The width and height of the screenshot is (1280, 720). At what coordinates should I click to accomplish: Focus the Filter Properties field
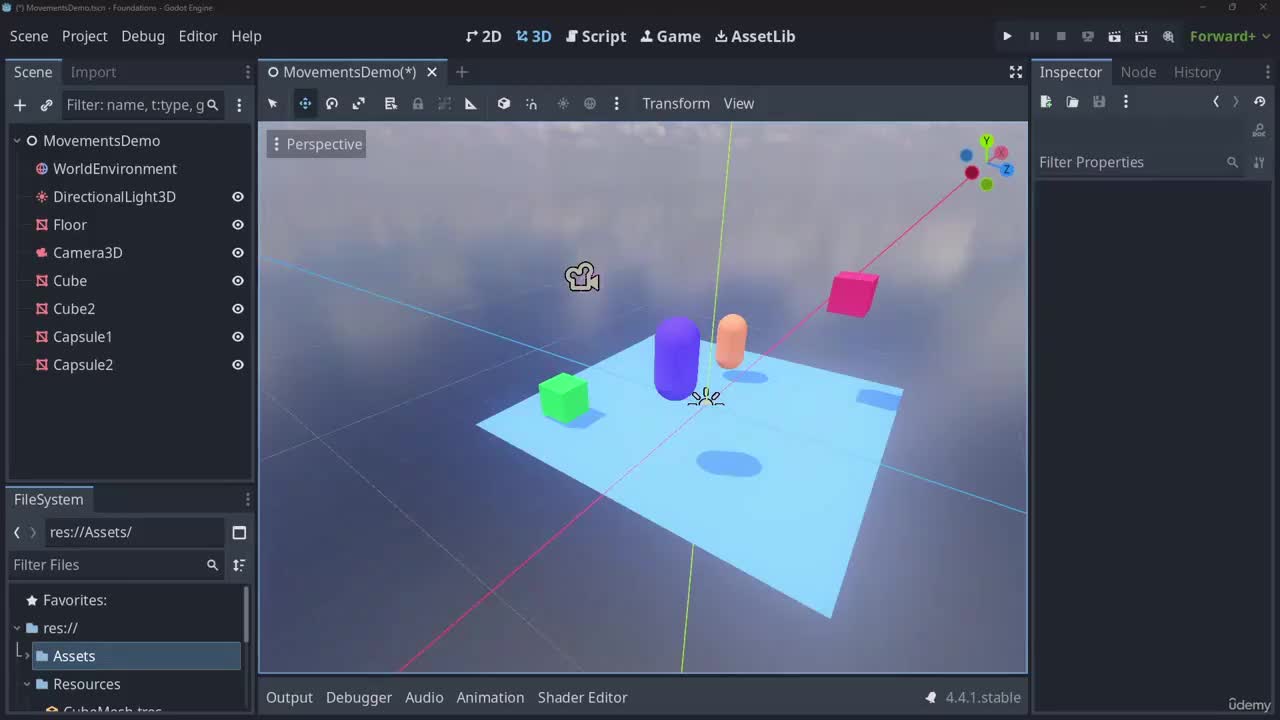click(x=1139, y=162)
